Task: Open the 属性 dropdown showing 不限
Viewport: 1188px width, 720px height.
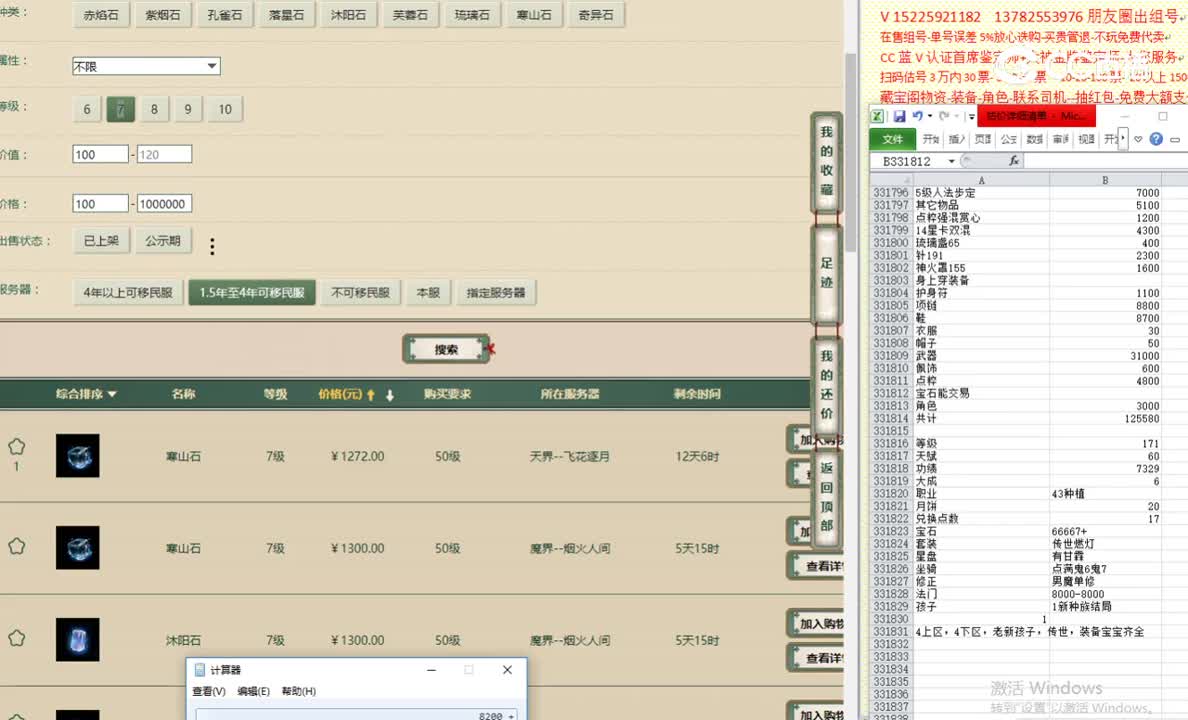Action: coord(146,67)
